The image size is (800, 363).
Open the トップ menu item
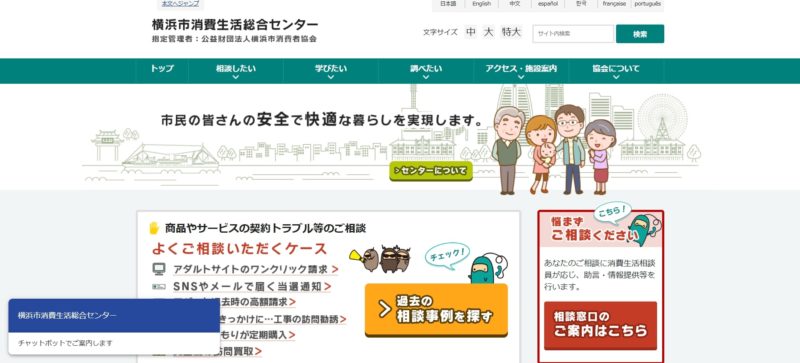click(x=162, y=69)
